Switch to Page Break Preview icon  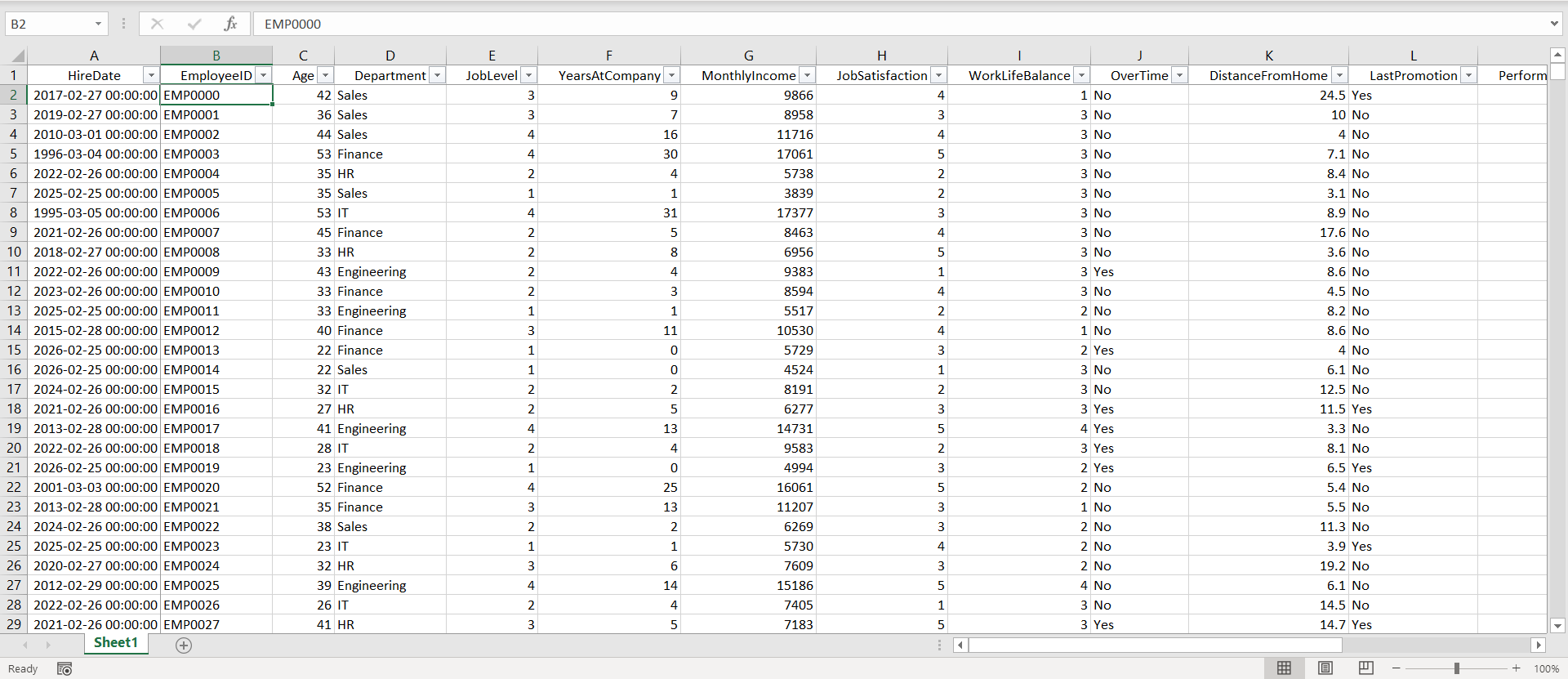(x=1365, y=668)
